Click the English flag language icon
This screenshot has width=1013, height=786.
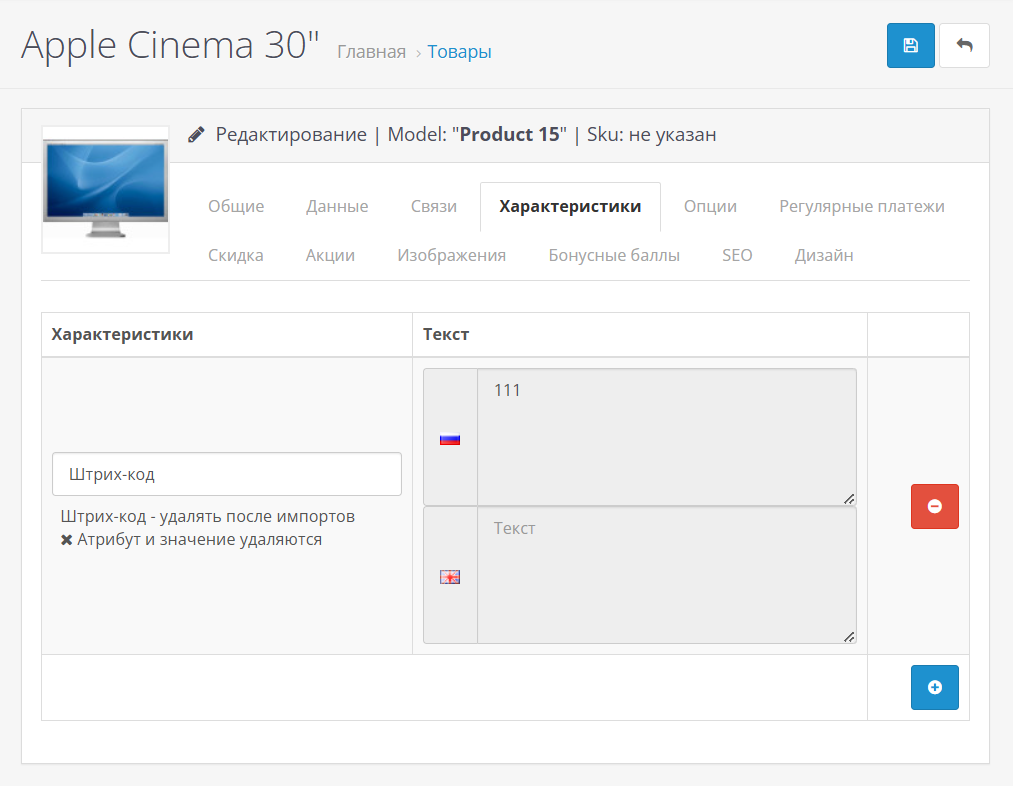click(x=450, y=577)
